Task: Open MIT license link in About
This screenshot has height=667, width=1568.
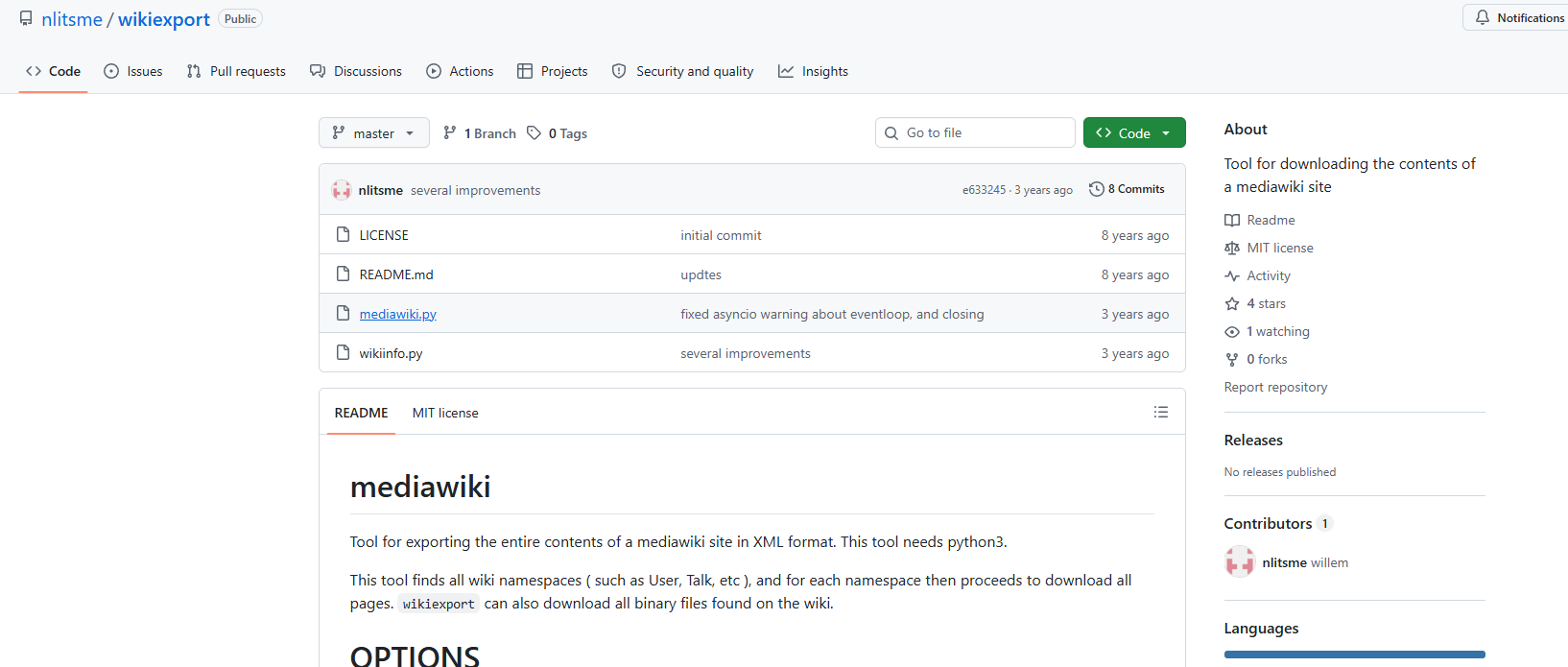Action: coord(1280,248)
